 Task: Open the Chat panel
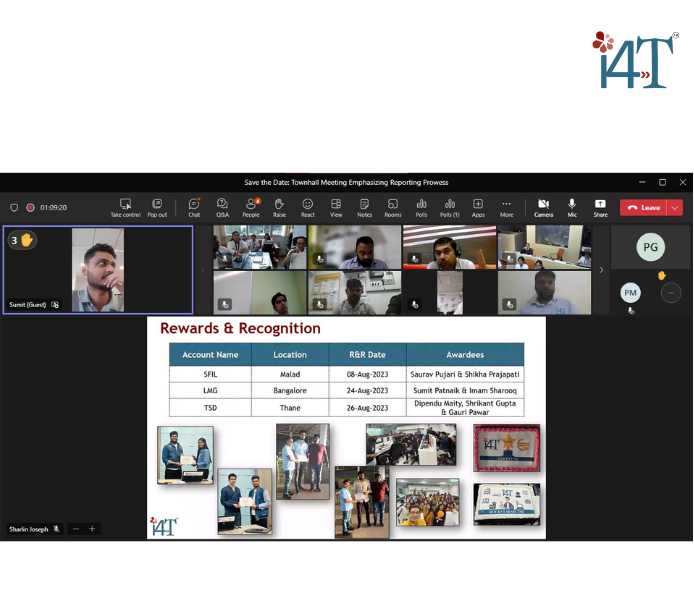pos(194,208)
